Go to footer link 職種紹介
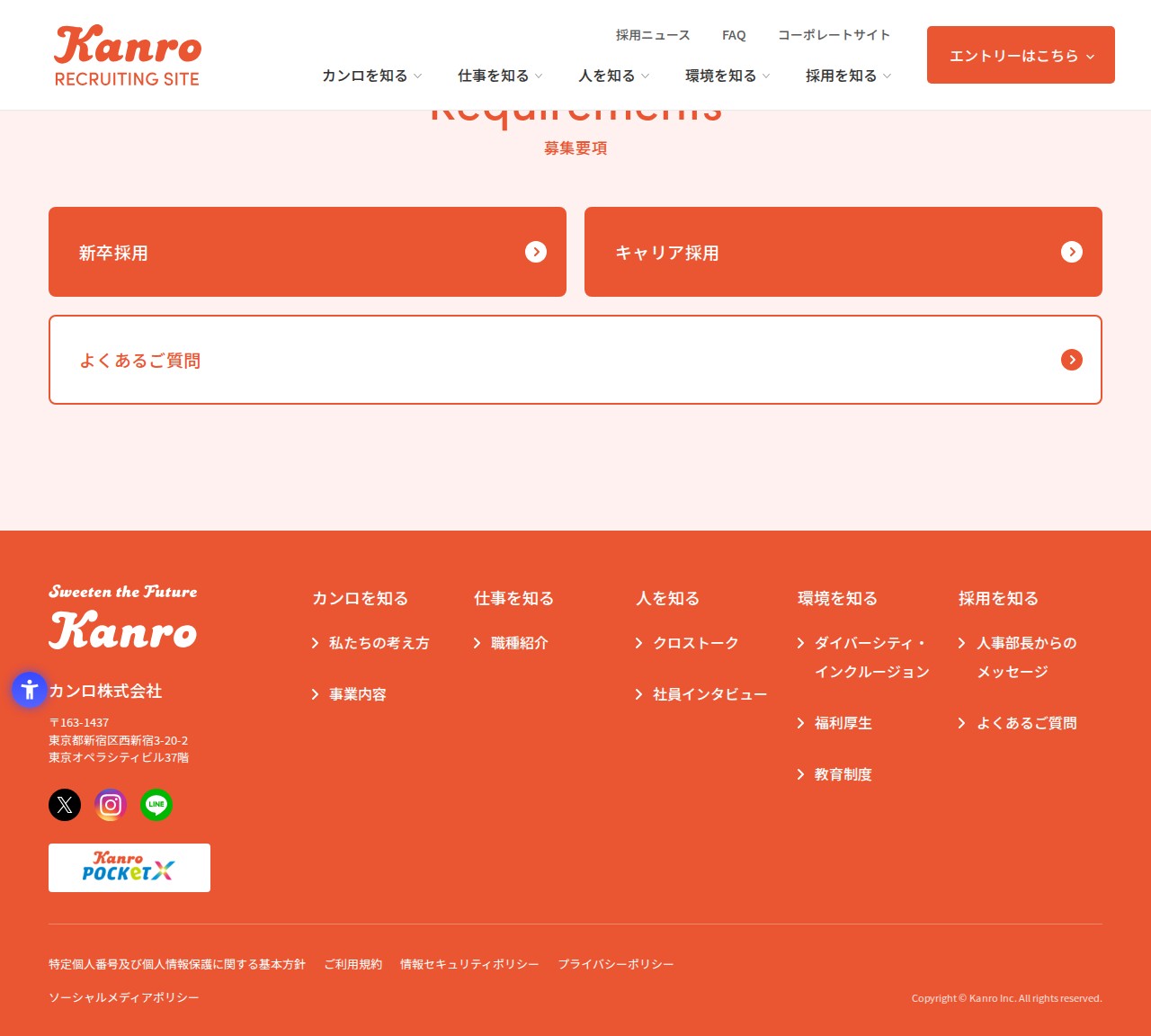The height and width of the screenshot is (1036, 1151). coord(511,643)
